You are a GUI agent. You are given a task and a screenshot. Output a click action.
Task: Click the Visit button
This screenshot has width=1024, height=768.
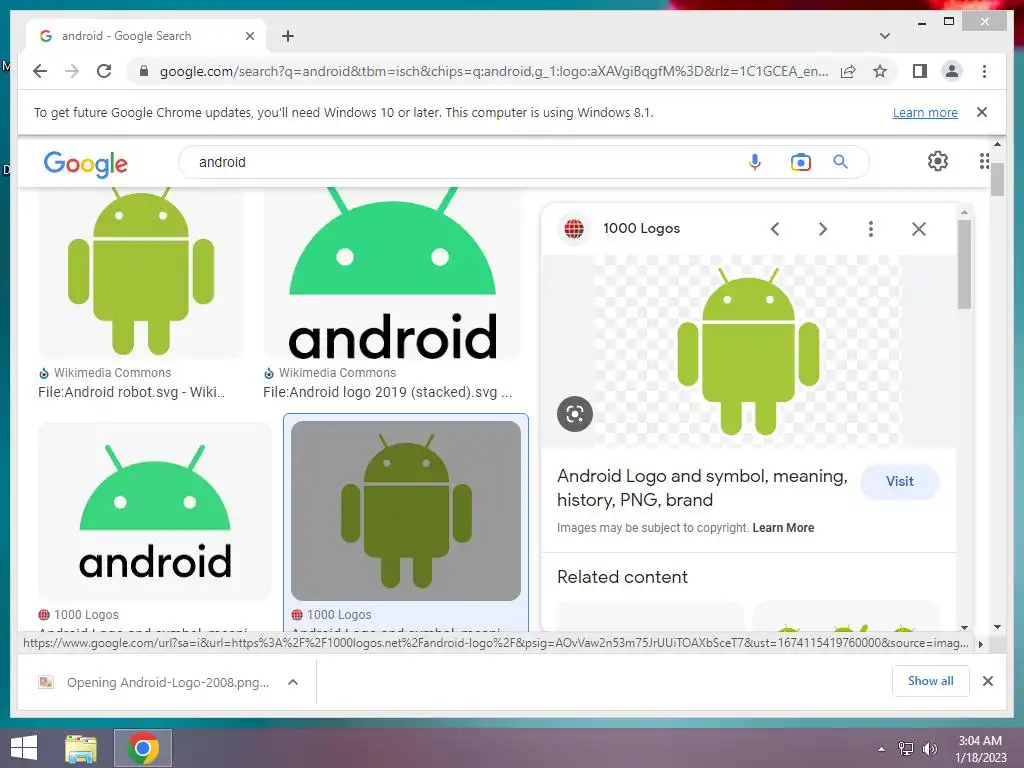point(900,481)
